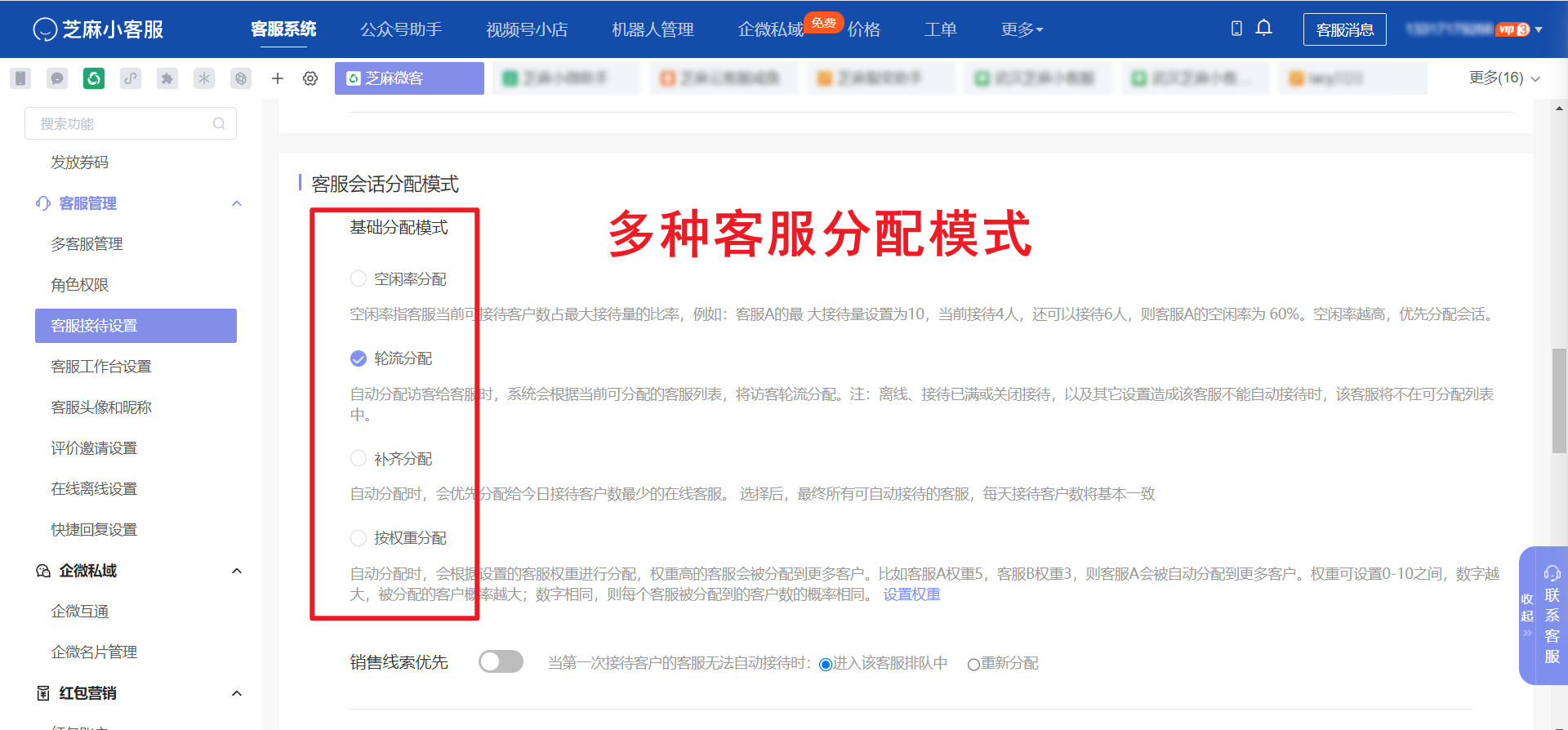
Task: Select the chat bubble channel icon
Action: [x=57, y=78]
